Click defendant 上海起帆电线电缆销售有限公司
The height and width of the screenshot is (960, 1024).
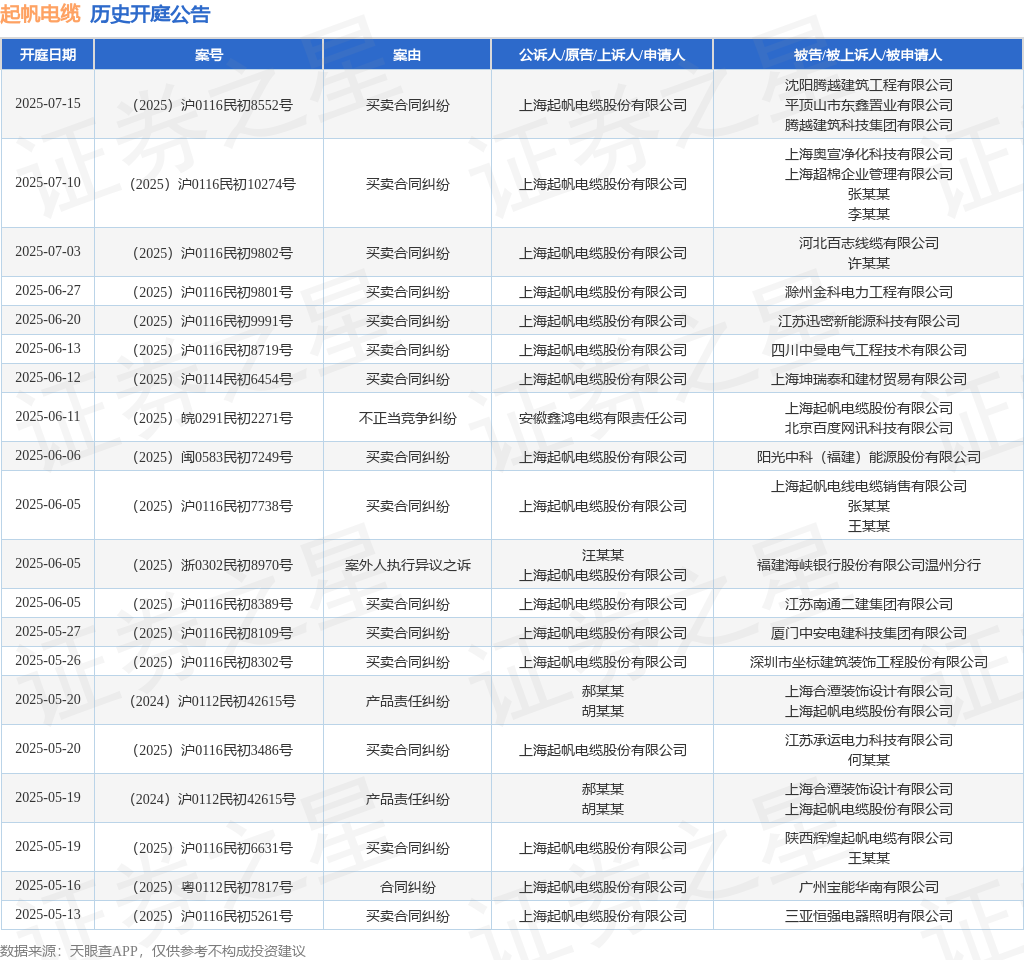[869, 486]
